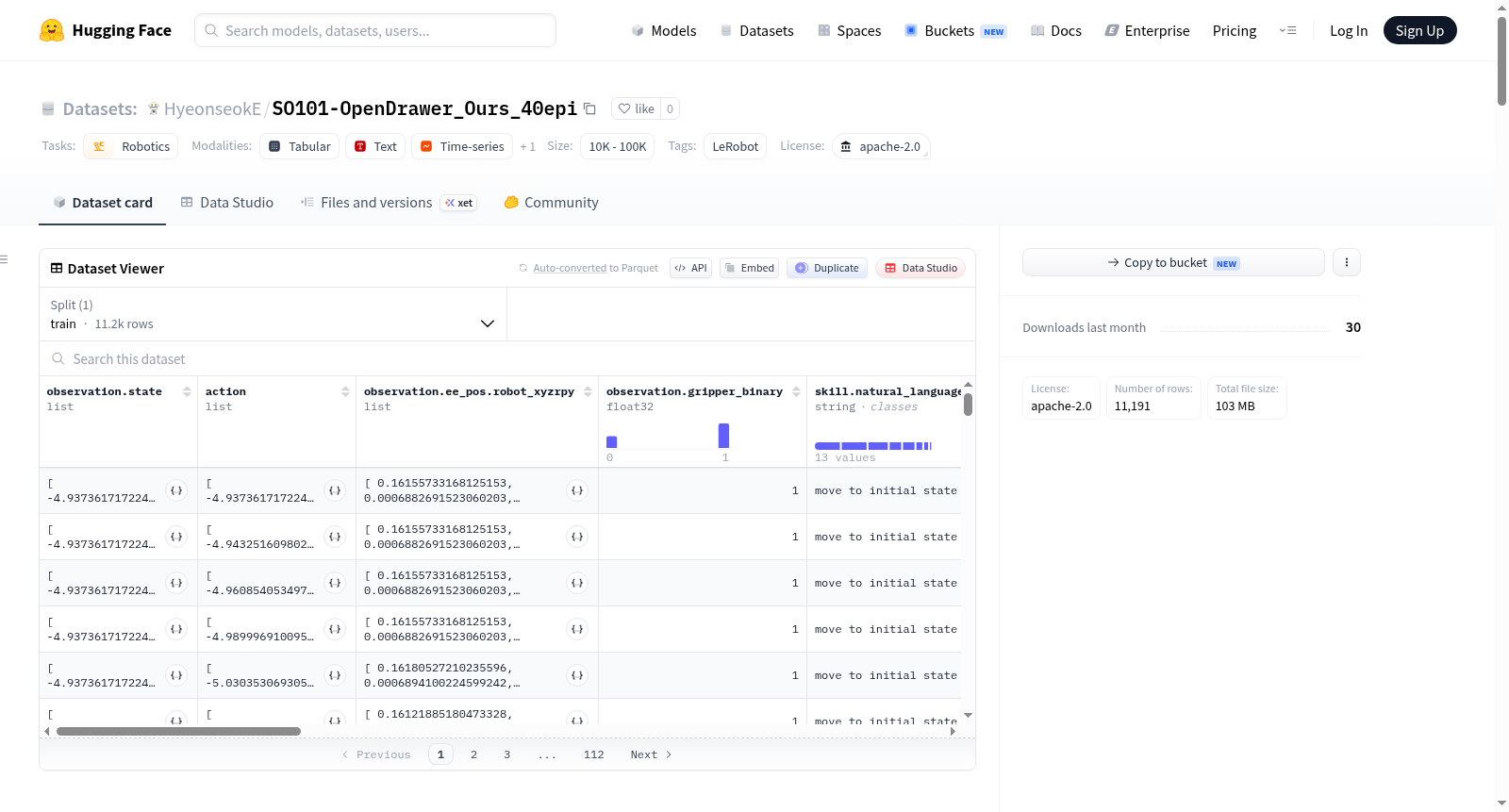Screen dimensions: 1509x812
Task: Expand observation.state in the -4.943251609802 action row
Action: pyautogui.click(x=176, y=537)
